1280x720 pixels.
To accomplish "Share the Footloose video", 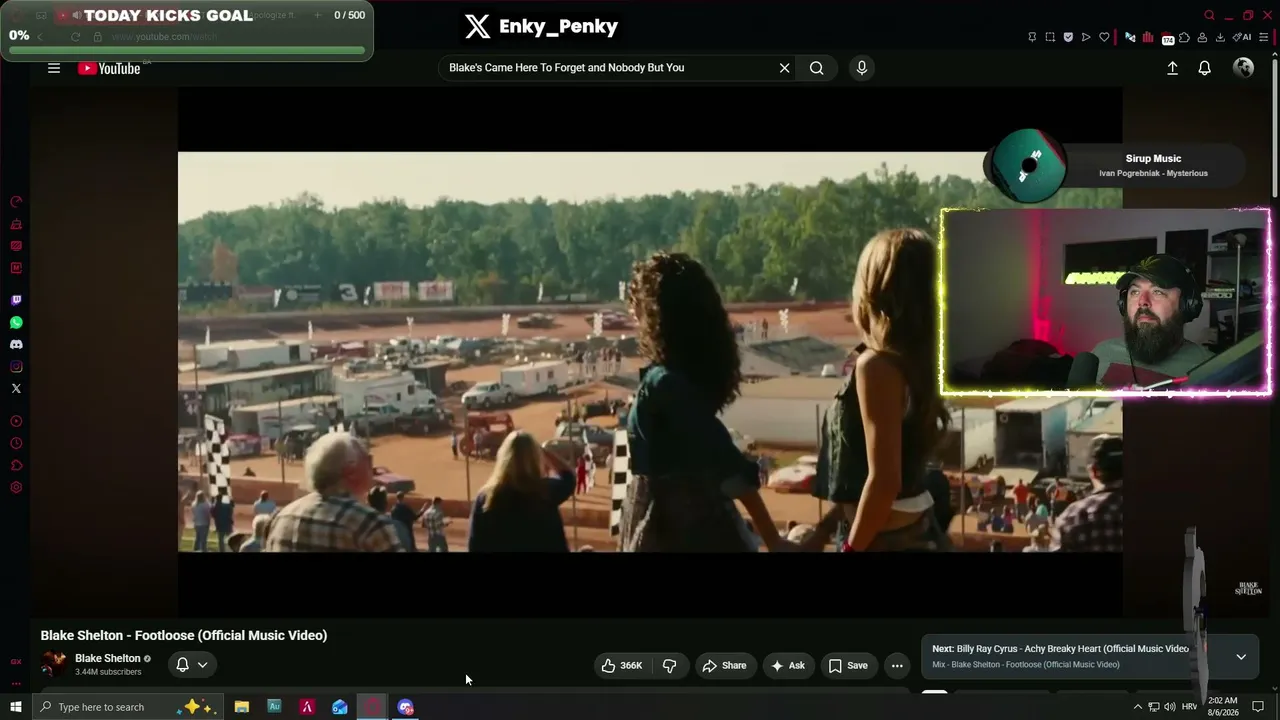I will [x=724, y=666].
